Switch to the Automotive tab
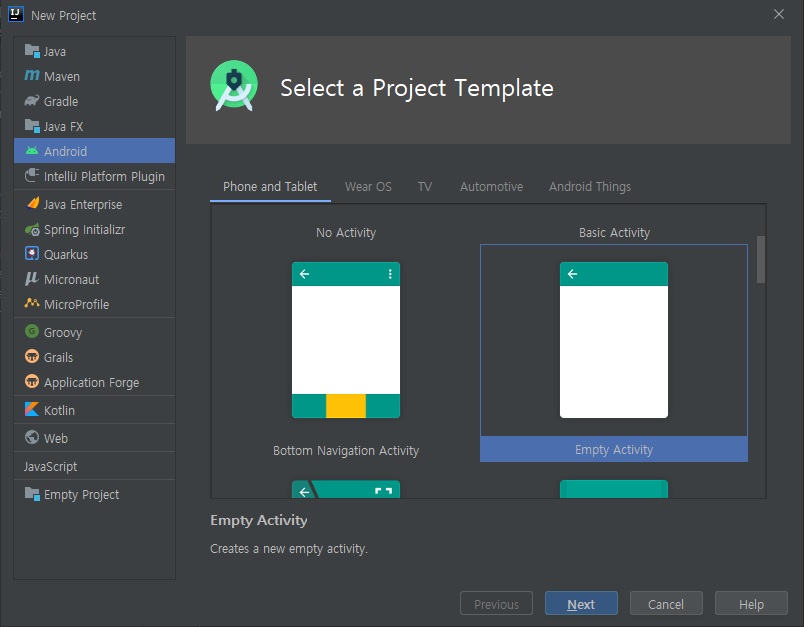Image resolution: width=804 pixels, height=627 pixels. click(491, 187)
